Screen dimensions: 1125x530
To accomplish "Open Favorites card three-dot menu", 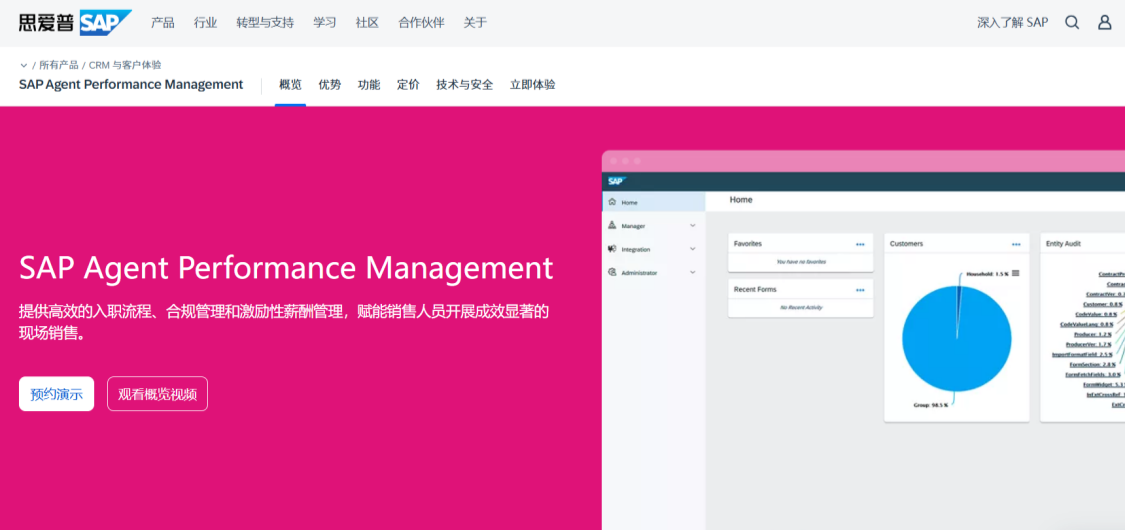I will coord(860,245).
